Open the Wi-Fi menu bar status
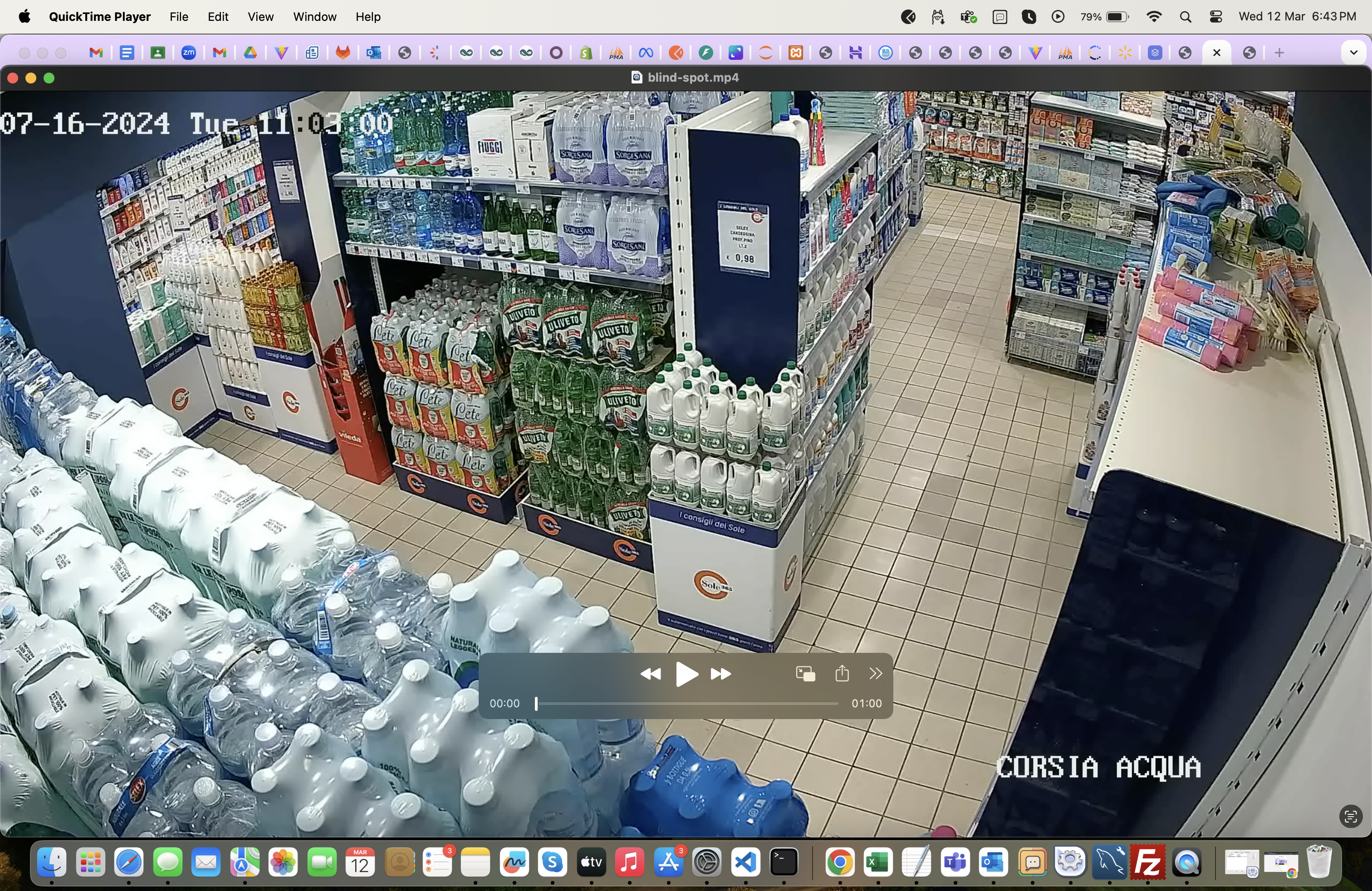The image size is (1372, 891). (x=1154, y=17)
